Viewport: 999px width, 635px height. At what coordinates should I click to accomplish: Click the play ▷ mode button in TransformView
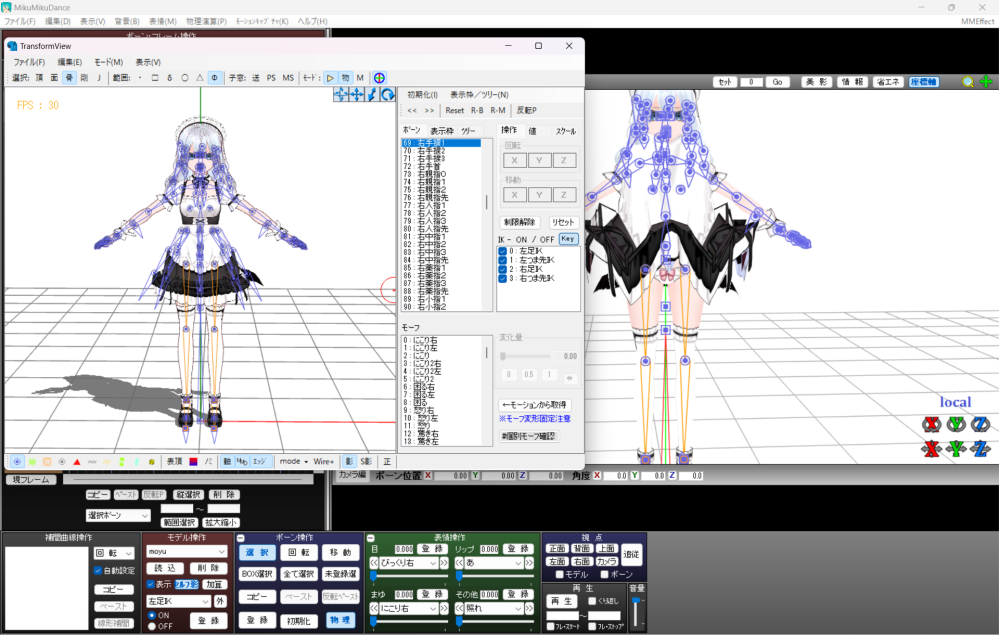330,78
